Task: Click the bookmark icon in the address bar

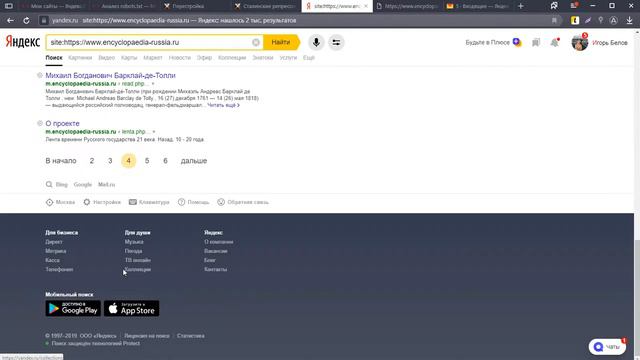Action: pos(554,20)
